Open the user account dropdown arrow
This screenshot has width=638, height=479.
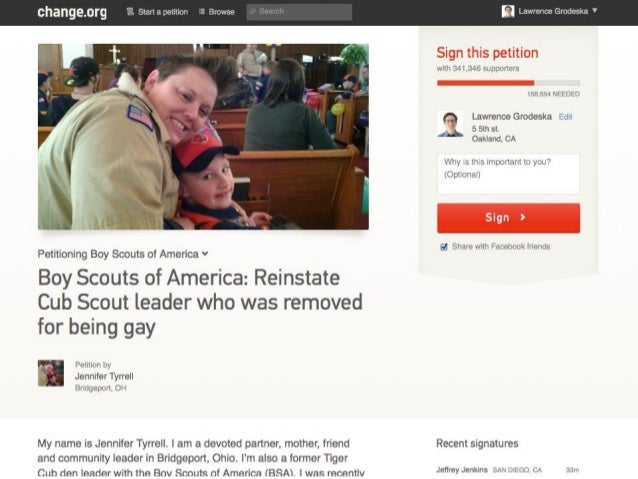tap(595, 11)
